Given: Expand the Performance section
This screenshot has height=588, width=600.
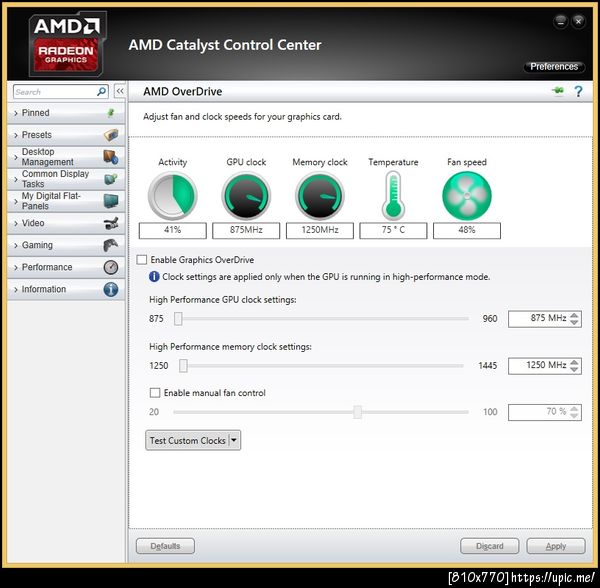Looking at the screenshot, I should click(66, 267).
